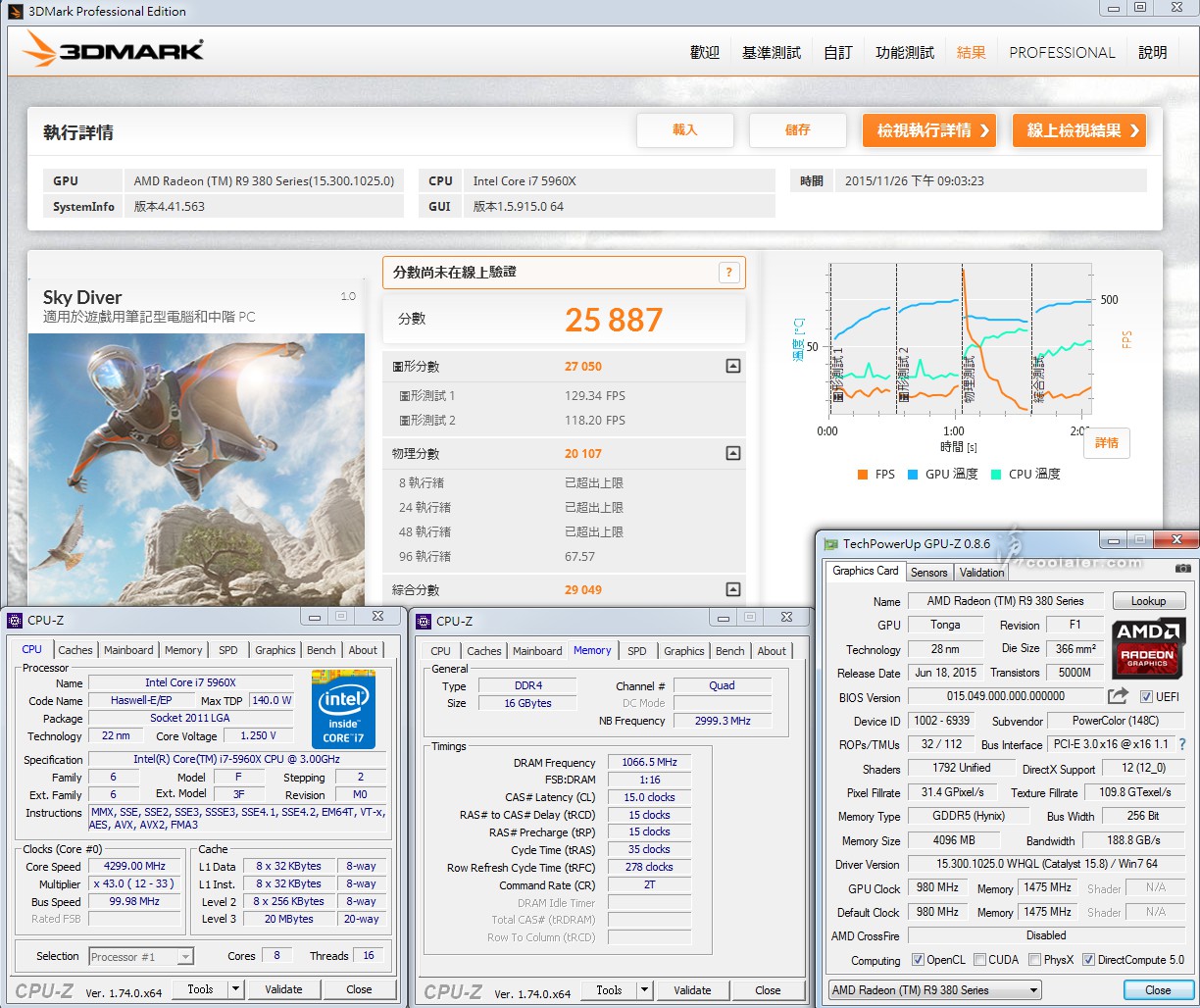This screenshot has height=1008, width=1200.
Task: Open Tools dropdown arrow in CPU-Z CPU window
Action: (235, 989)
